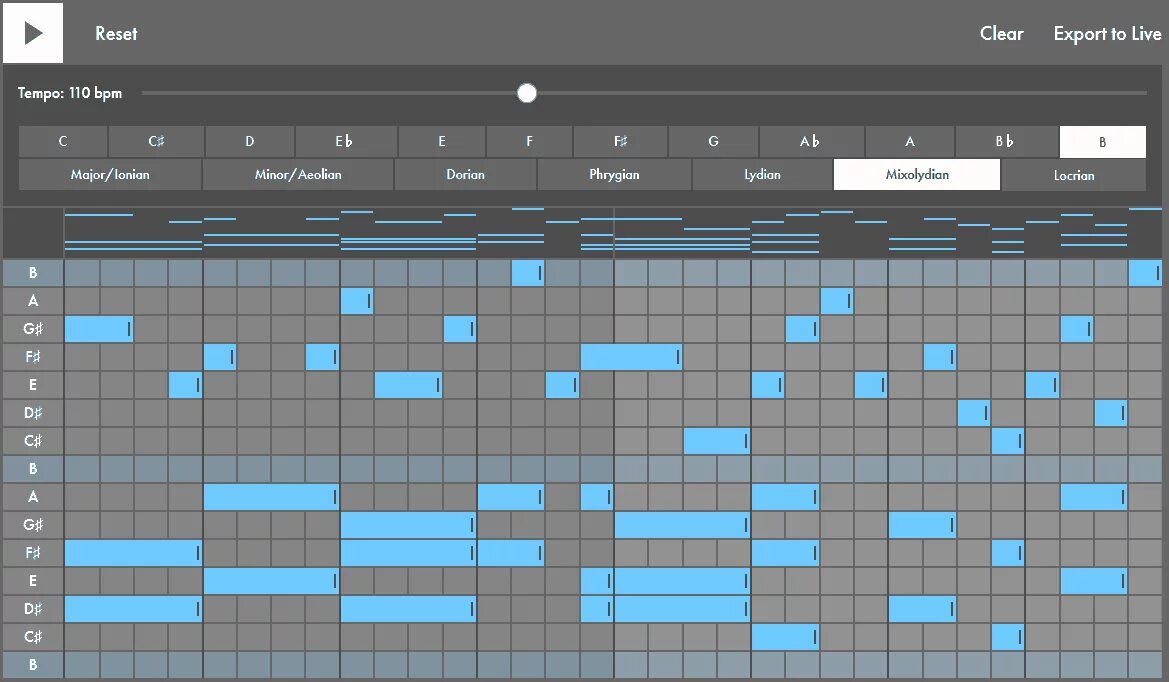Toggle the last top-row B note
The image size is (1169, 682).
[1145, 273]
